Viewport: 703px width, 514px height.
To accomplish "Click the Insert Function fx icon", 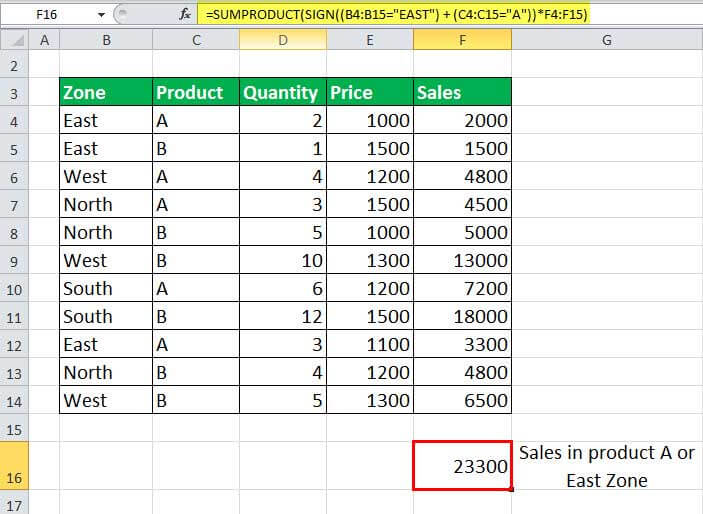I will 185,15.
